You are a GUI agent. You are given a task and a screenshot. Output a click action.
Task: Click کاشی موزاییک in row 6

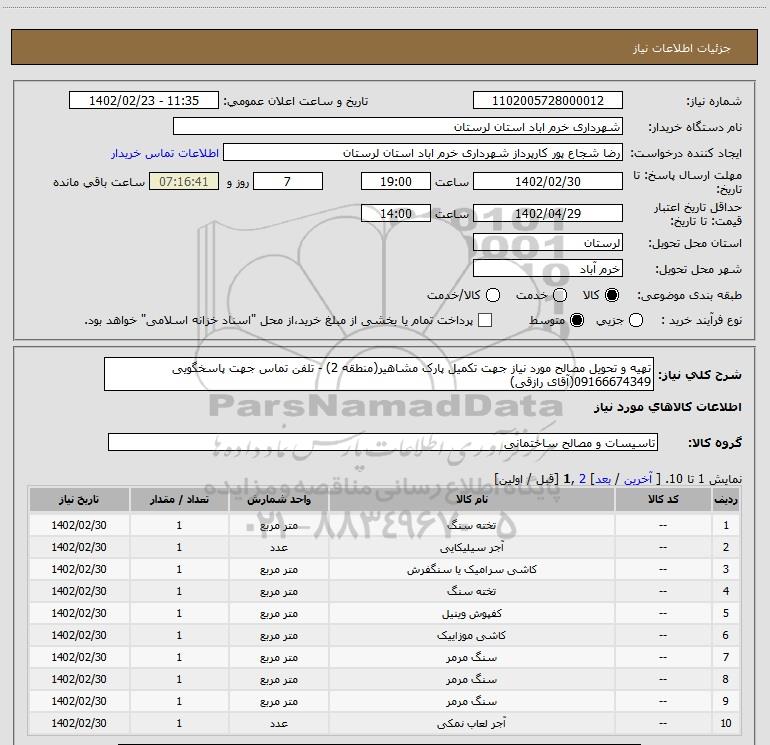471,635
